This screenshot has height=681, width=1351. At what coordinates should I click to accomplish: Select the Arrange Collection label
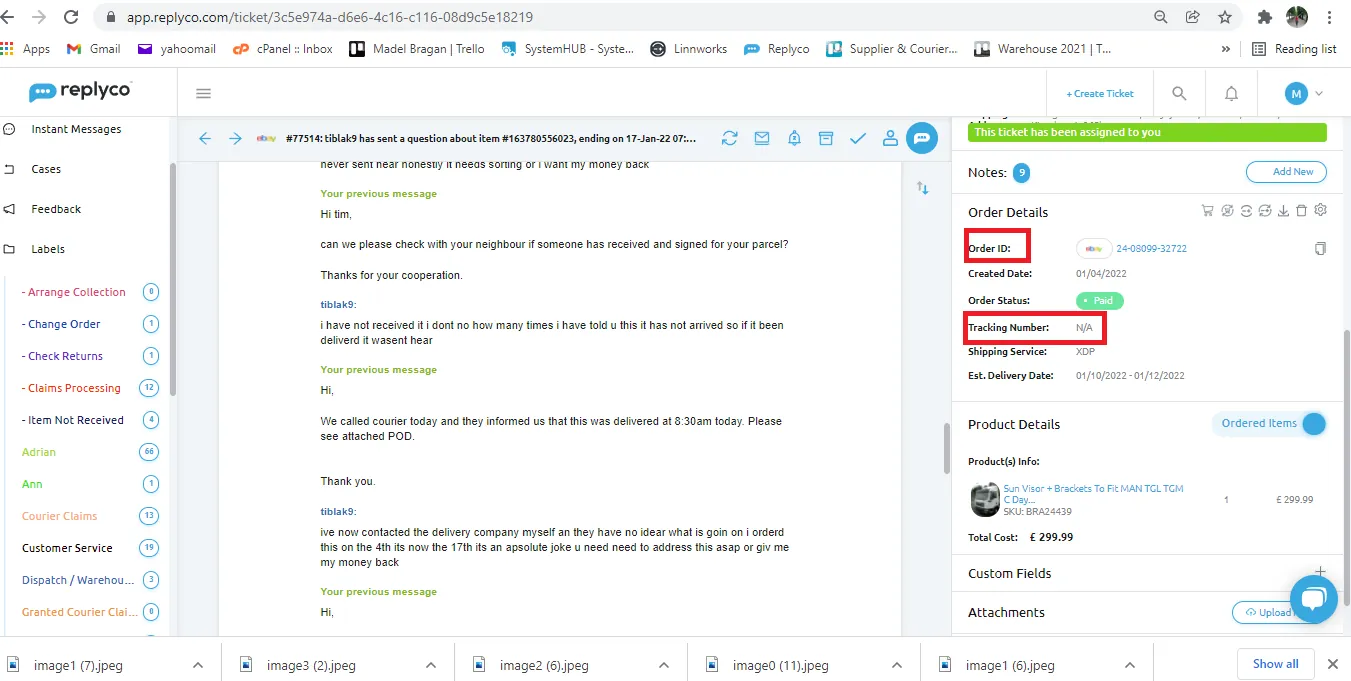click(76, 292)
